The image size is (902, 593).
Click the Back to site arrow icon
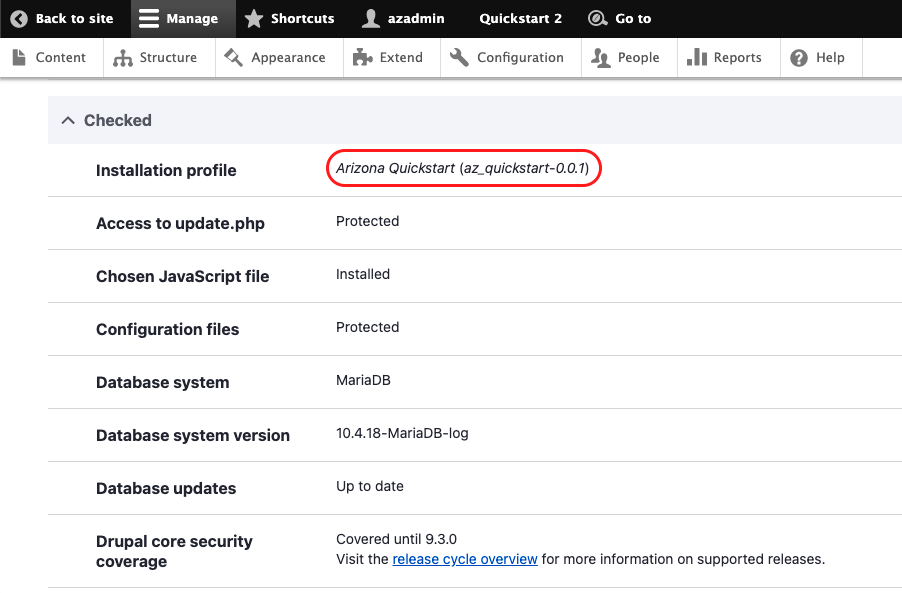click(19, 18)
